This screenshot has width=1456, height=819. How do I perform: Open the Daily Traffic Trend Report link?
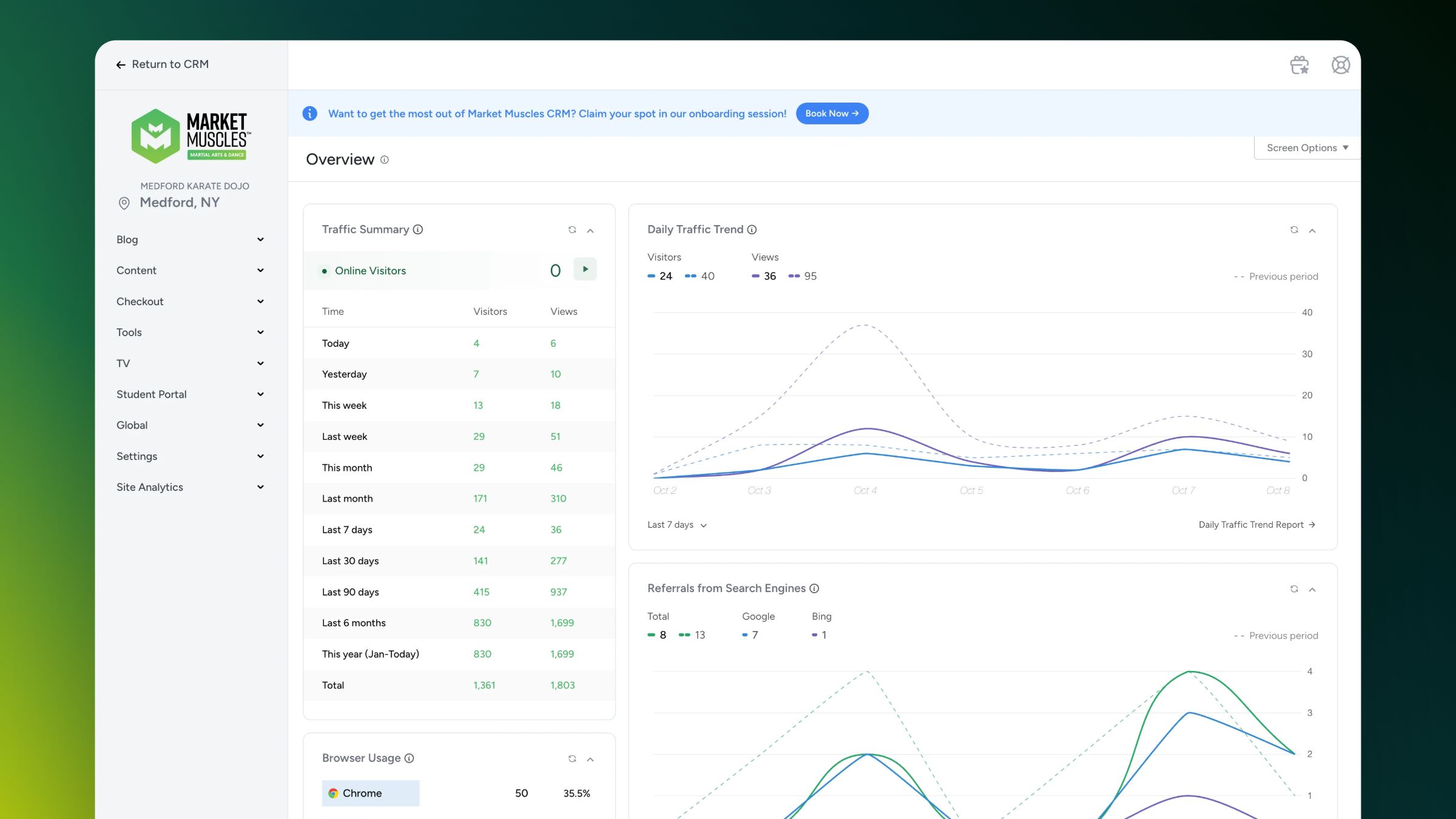point(1256,525)
